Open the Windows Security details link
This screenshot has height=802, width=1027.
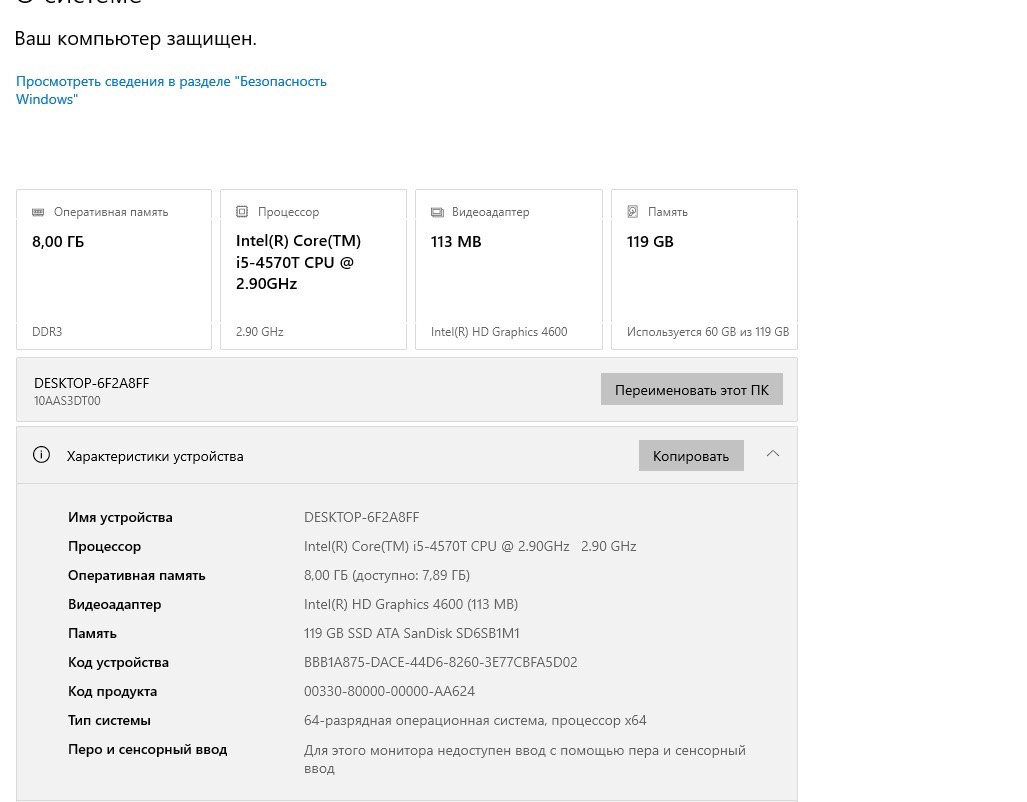pyautogui.click(x=171, y=90)
